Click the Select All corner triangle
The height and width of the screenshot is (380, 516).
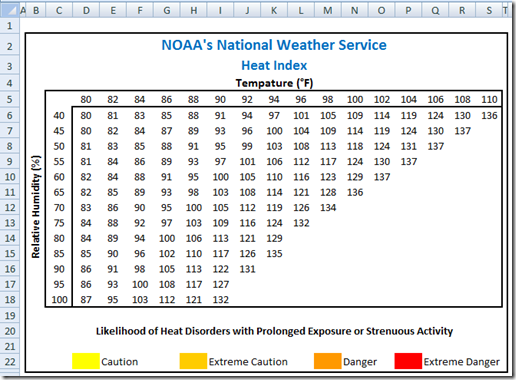[x=9, y=10]
